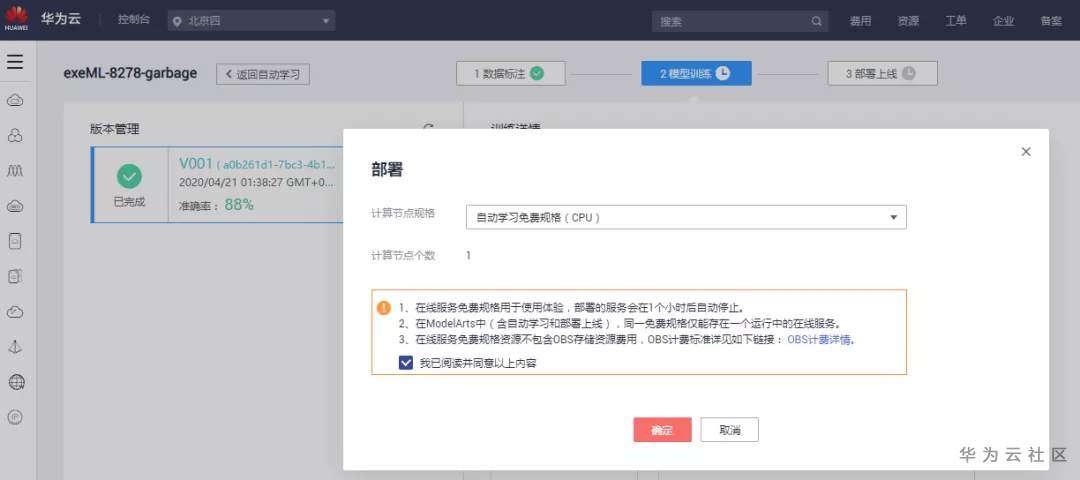Open the sidebar cloud server icon
The height and width of the screenshot is (480, 1080).
(15, 206)
